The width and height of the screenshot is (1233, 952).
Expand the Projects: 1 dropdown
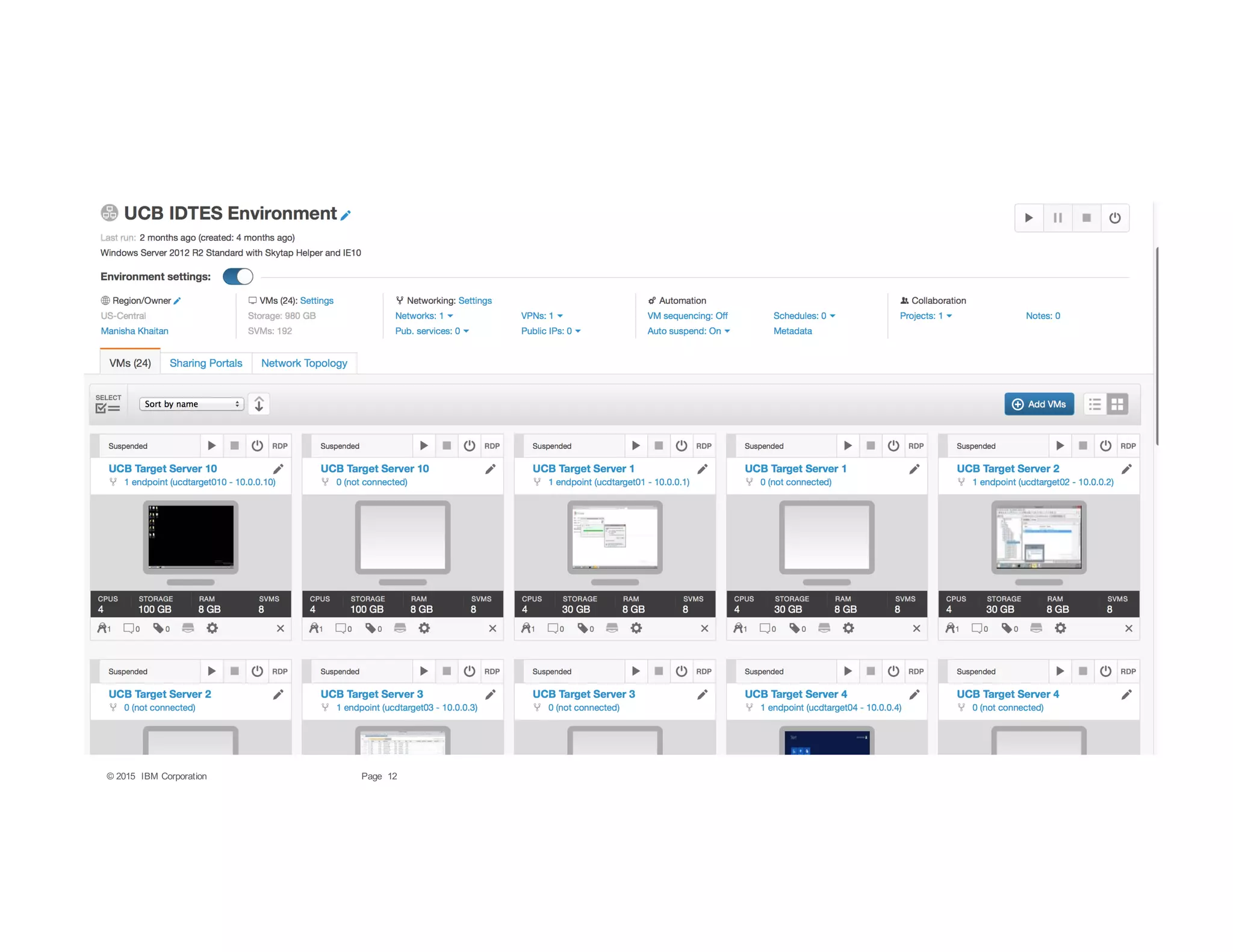coord(926,316)
